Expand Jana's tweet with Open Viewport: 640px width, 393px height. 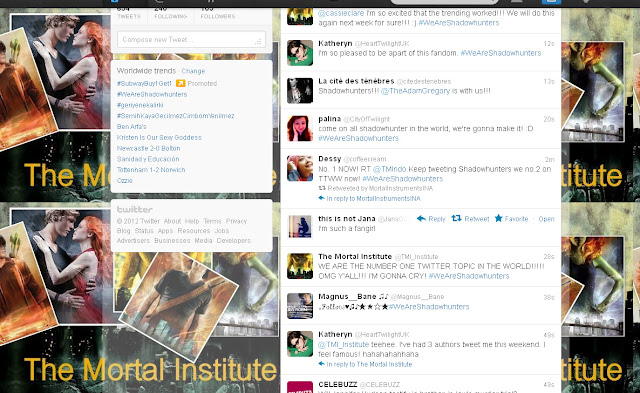tap(546, 219)
